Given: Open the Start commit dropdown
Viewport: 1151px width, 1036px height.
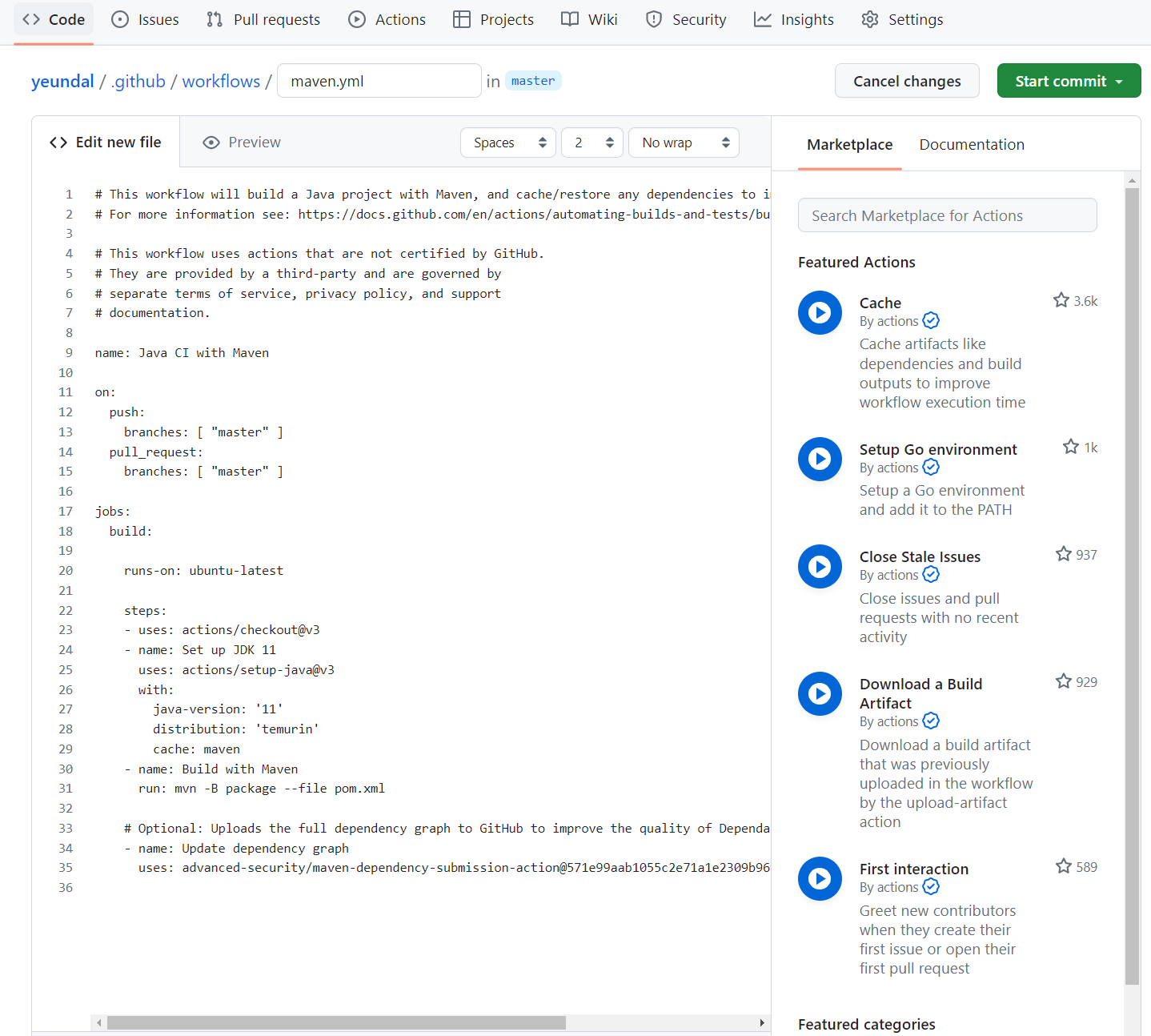Looking at the screenshot, I should 1069,81.
